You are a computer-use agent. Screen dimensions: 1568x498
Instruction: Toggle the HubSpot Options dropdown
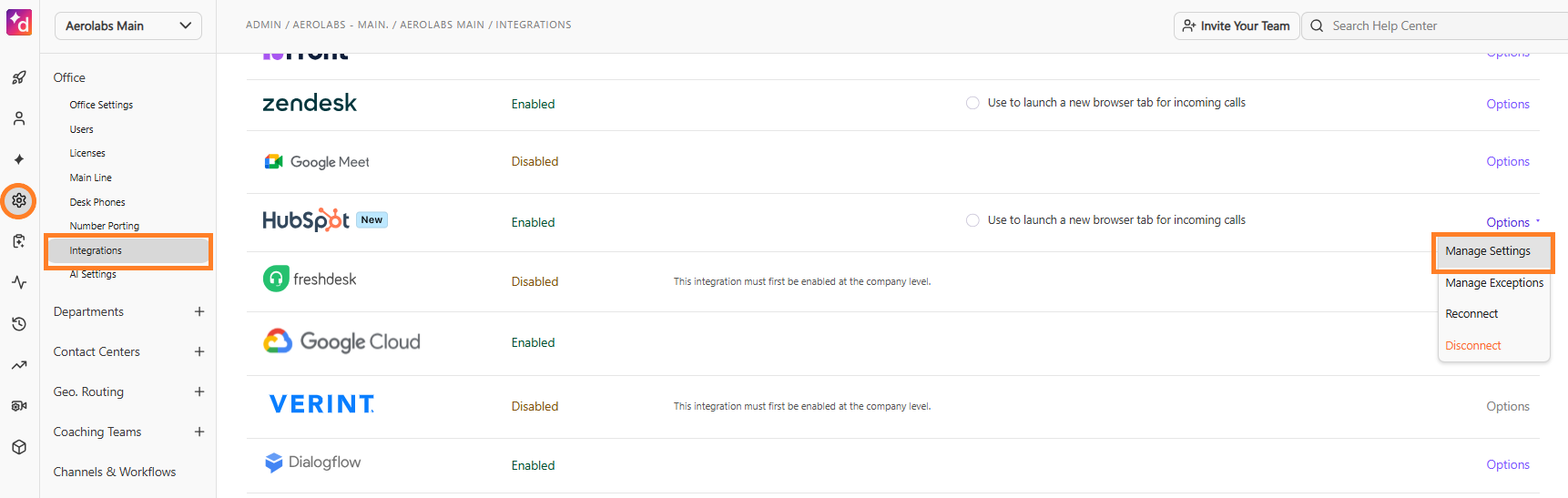(1512, 222)
